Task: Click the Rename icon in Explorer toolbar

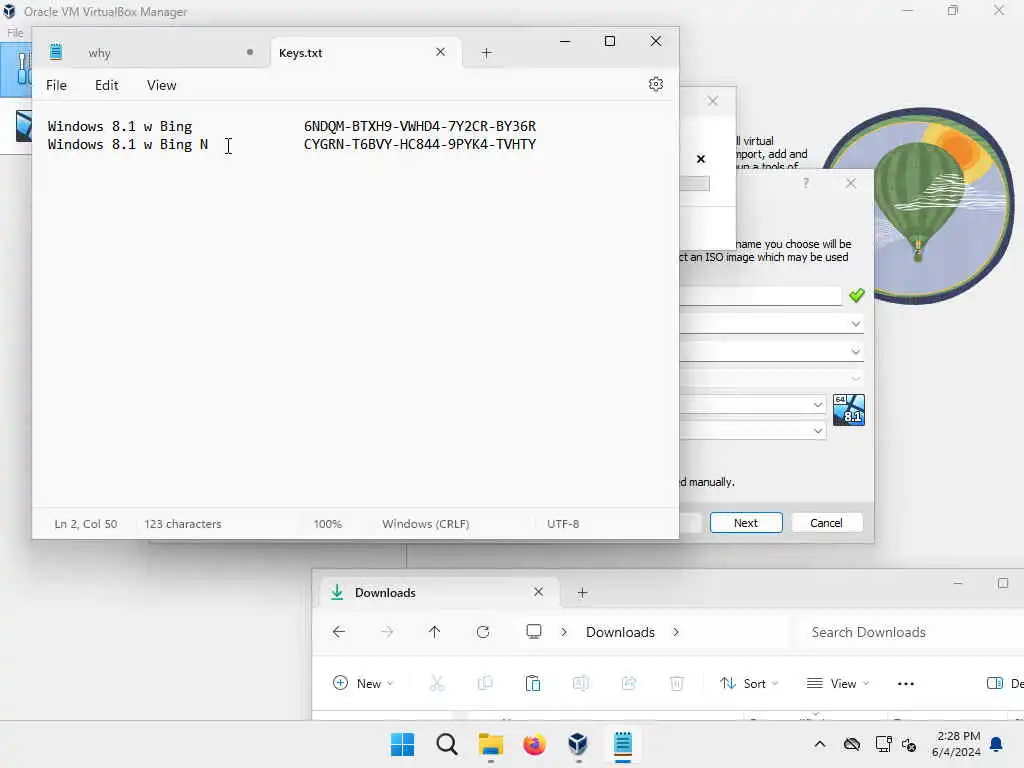Action: 580,683
